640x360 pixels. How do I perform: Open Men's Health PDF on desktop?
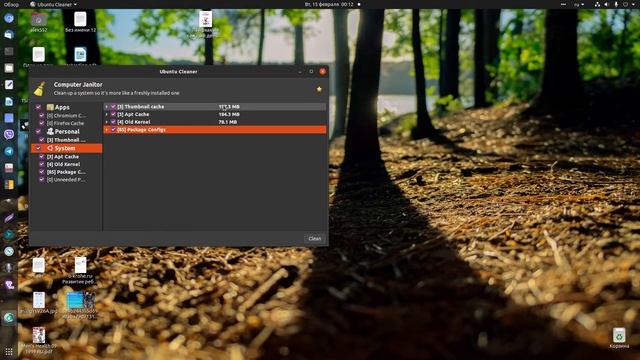tap(39, 336)
